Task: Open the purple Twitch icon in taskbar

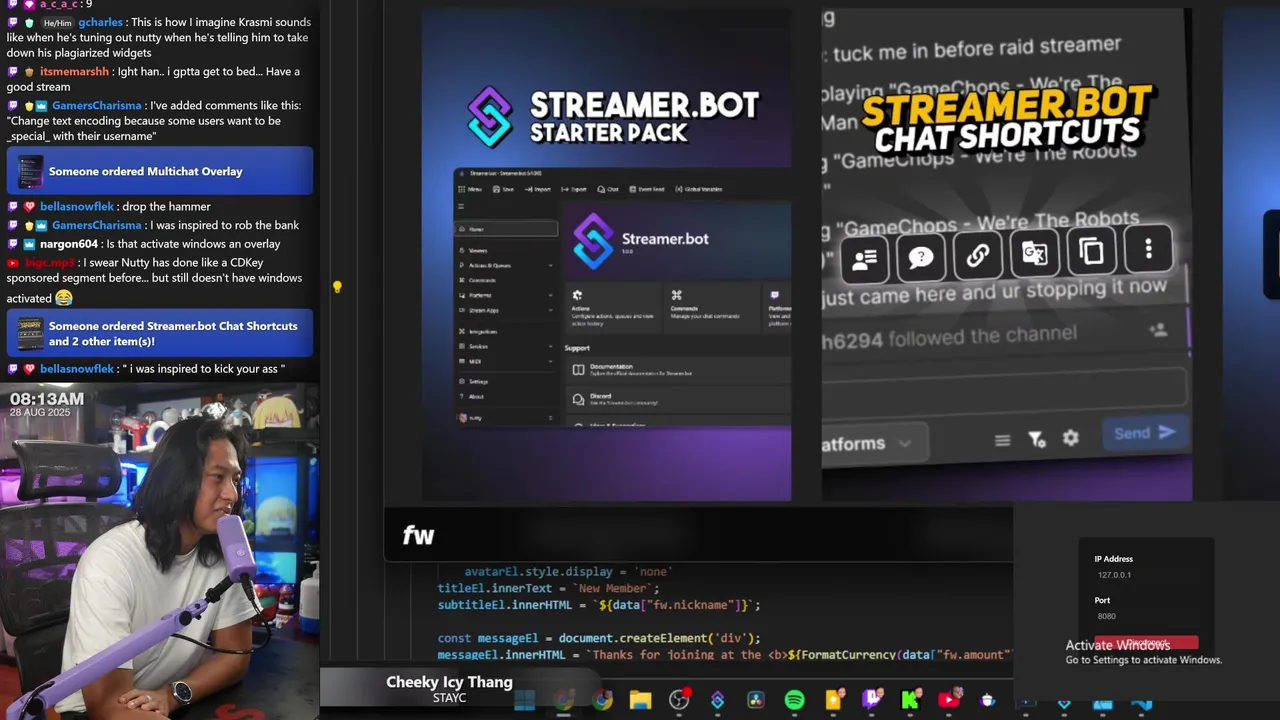Action: click(x=872, y=699)
